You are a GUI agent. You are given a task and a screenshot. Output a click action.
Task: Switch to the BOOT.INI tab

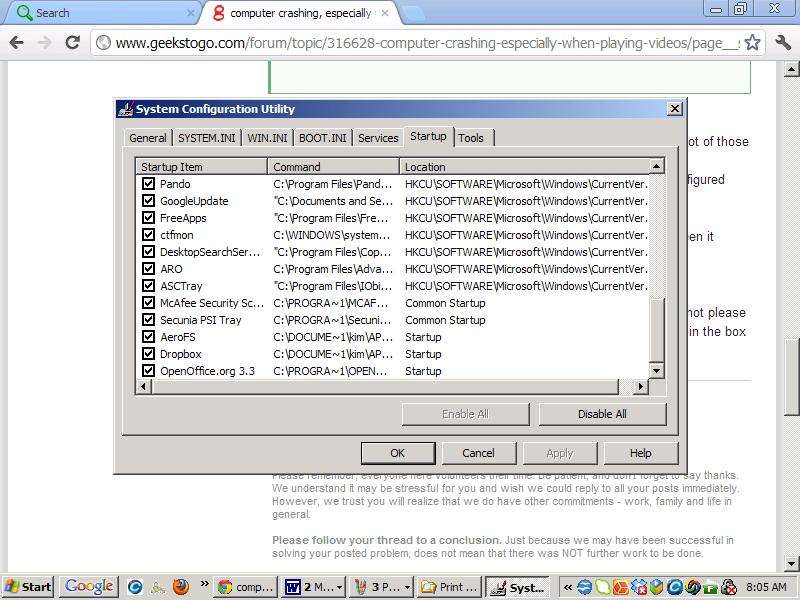(x=322, y=138)
